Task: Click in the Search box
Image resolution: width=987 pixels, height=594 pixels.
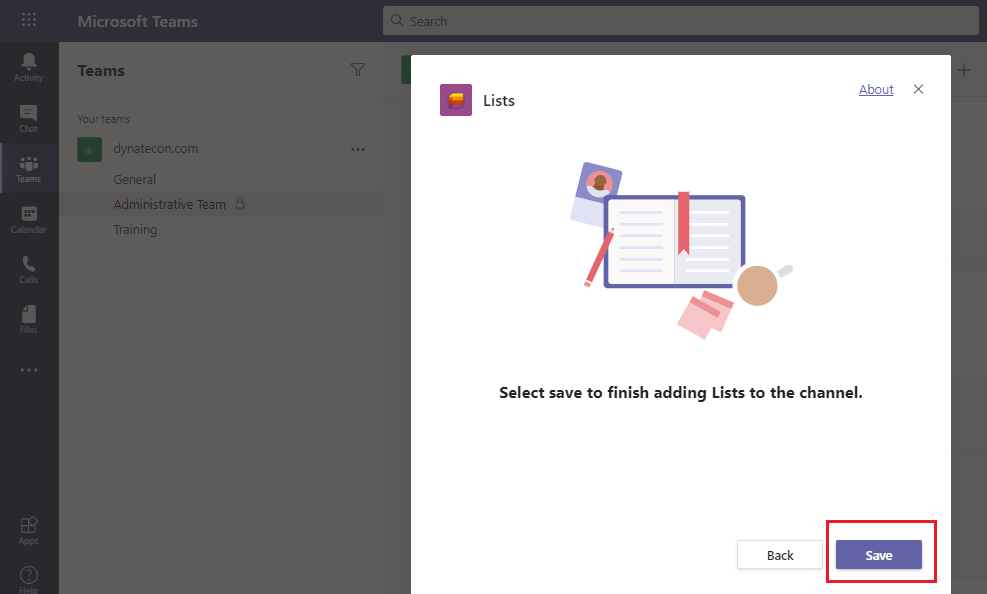Action: coord(680,21)
